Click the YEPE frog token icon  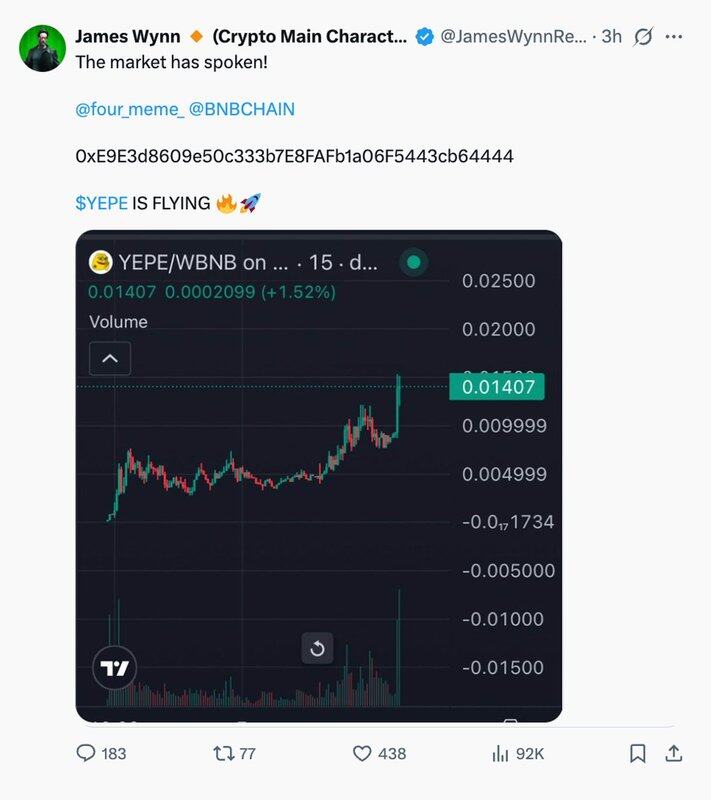pos(100,263)
